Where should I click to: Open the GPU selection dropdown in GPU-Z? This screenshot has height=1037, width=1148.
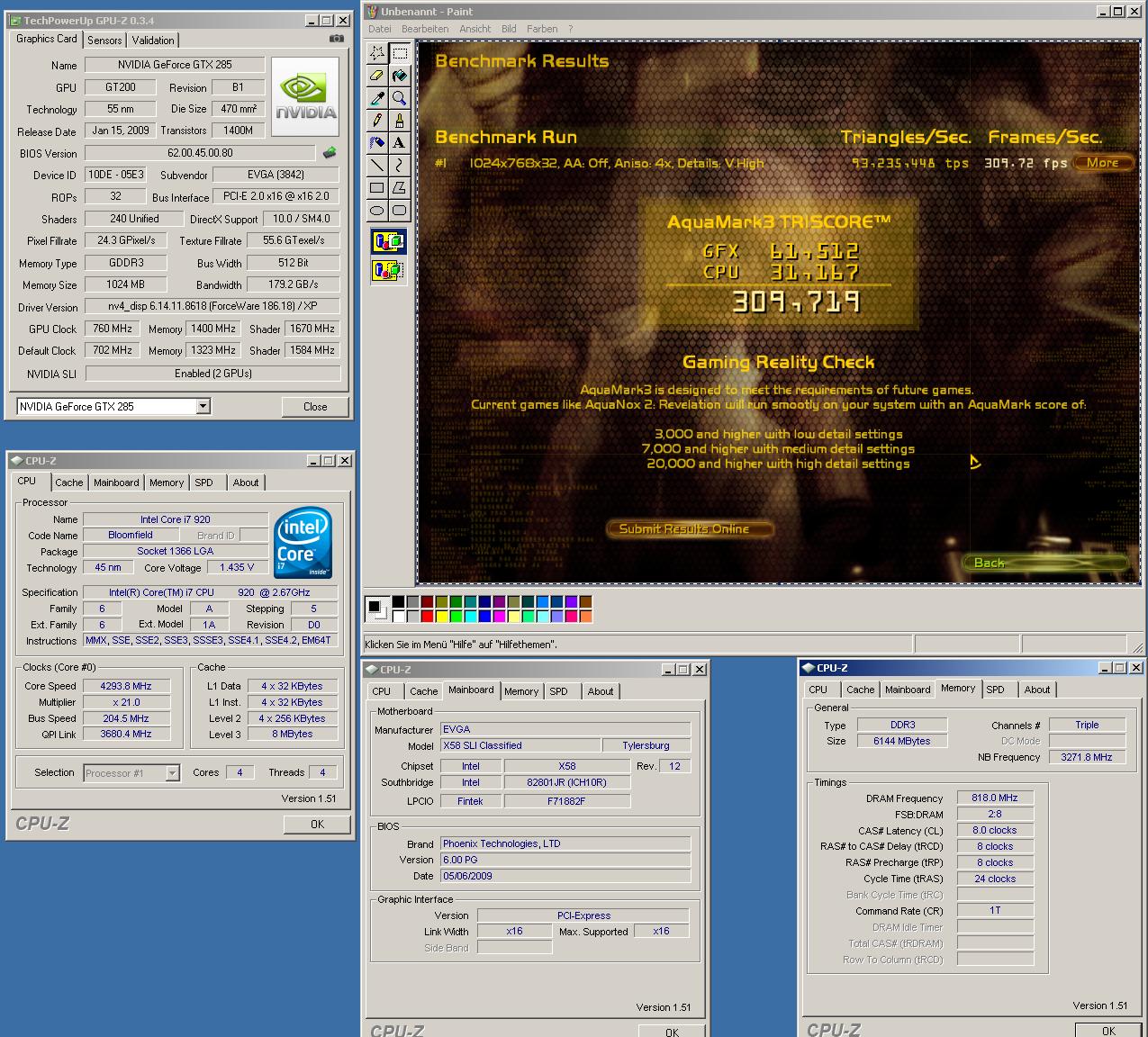(203, 406)
